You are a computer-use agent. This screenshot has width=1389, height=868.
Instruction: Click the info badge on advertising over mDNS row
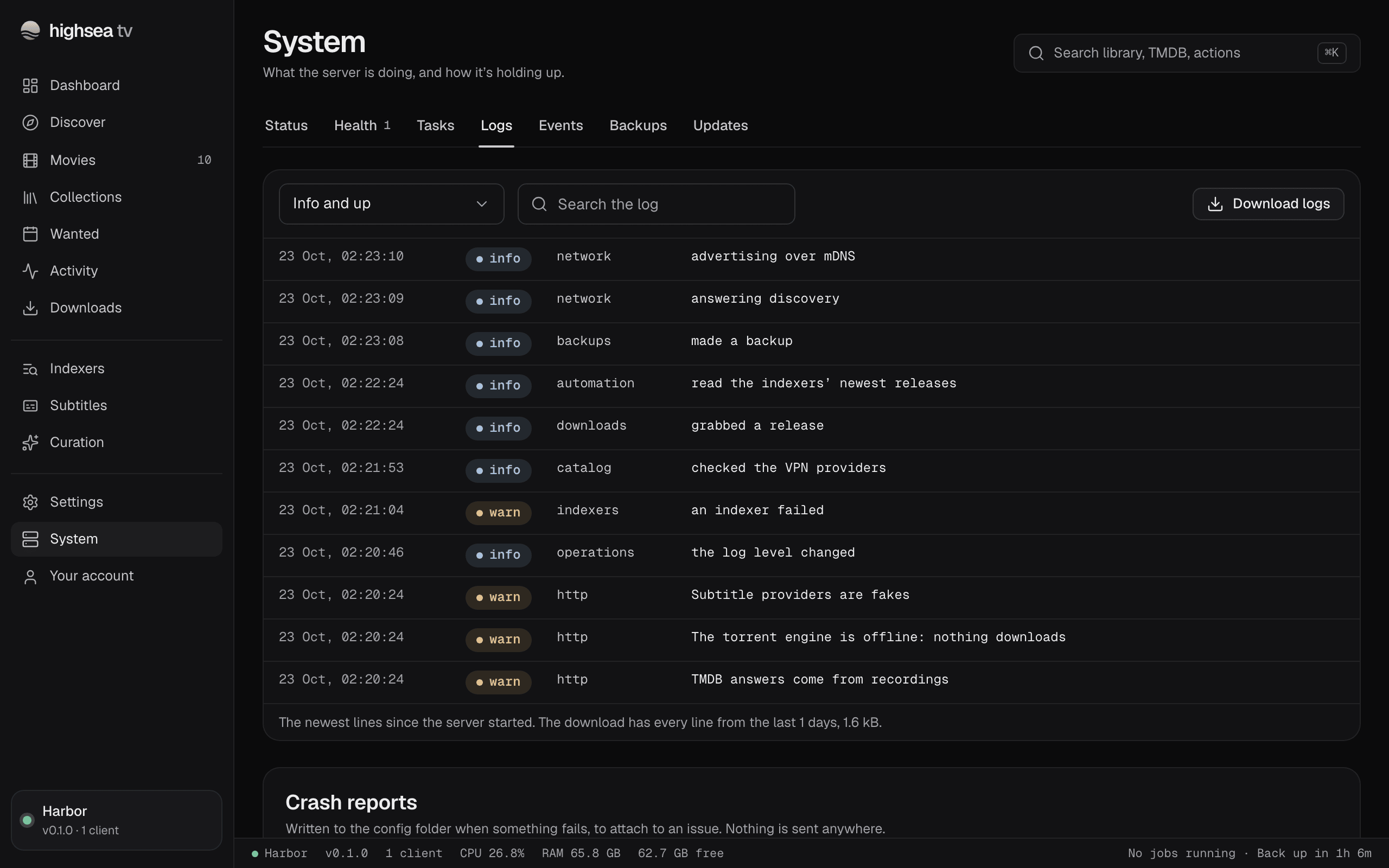(498, 259)
